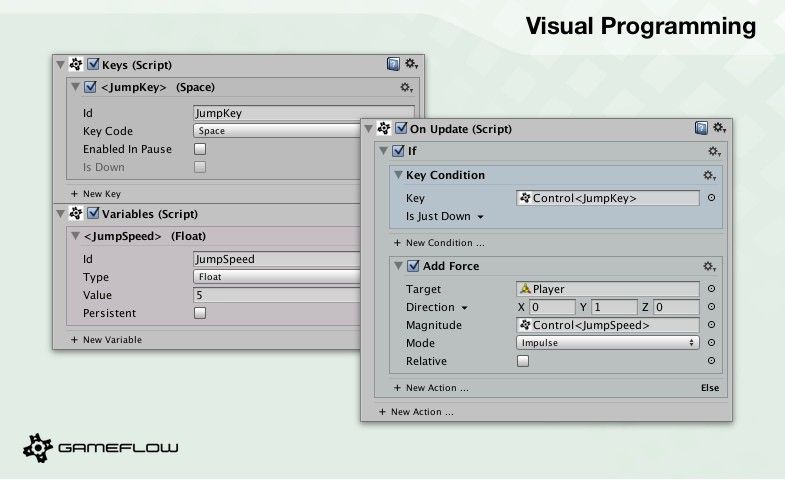Click the Variables script component icon
Viewport: 785px width, 480px height.
[76, 213]
